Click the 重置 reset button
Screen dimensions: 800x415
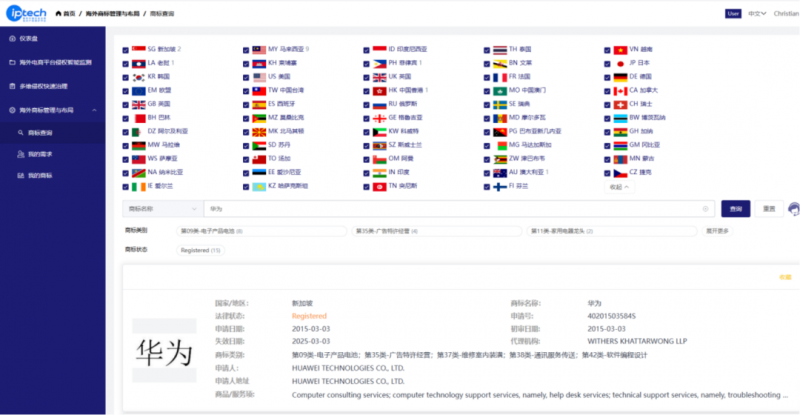pos(768,209)
